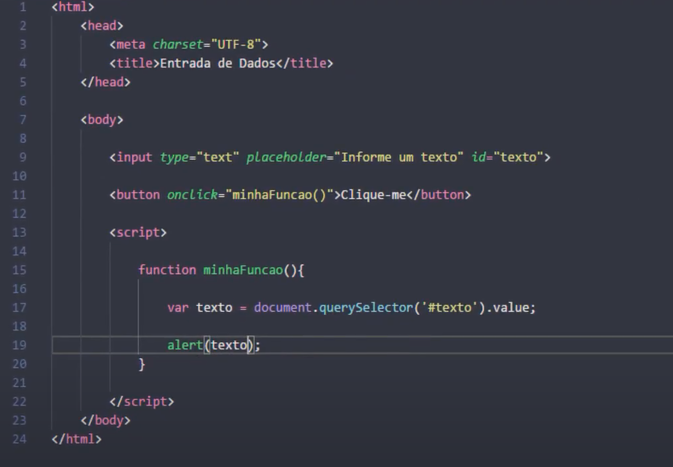The image size is (673, 467).
Task: Click line number 24 in the gutter
Action: click(19, 439)
